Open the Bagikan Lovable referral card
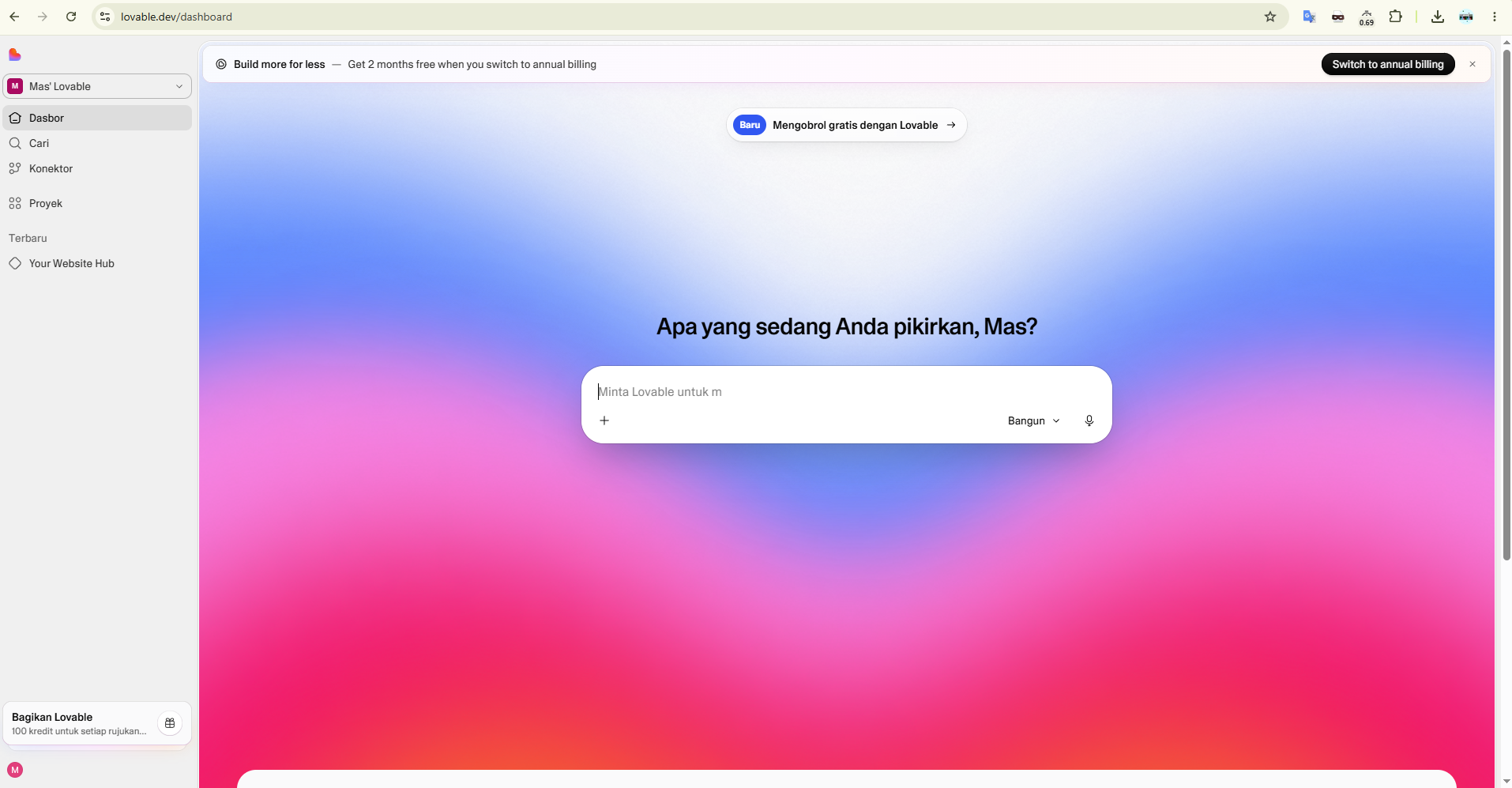 coord(97,723)
